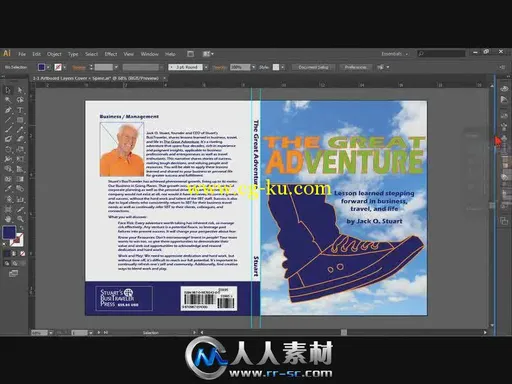The height and width of the screenshot is (384, 512).
Task: Open the 3 pt. Round brush definition dropdown
Action: 206,67
